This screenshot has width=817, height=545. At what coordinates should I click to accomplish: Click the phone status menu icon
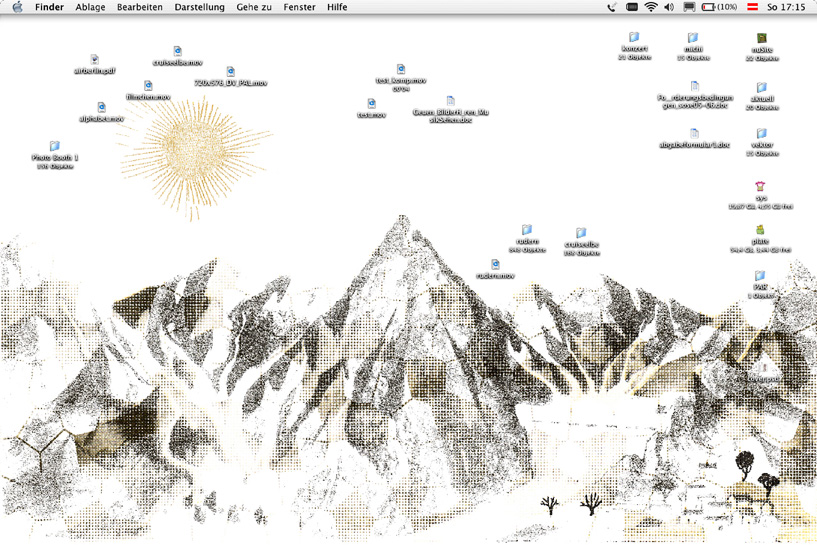pyautogui.click(x=611, y=7)
